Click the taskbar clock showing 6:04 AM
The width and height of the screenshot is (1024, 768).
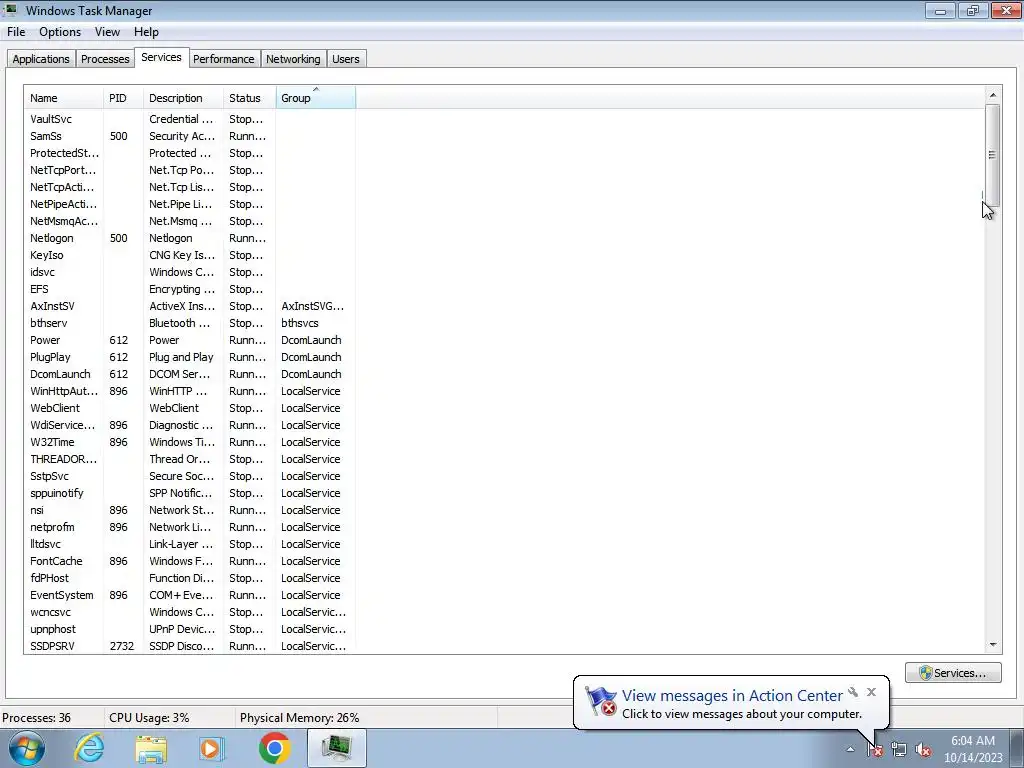coord(972,749)
